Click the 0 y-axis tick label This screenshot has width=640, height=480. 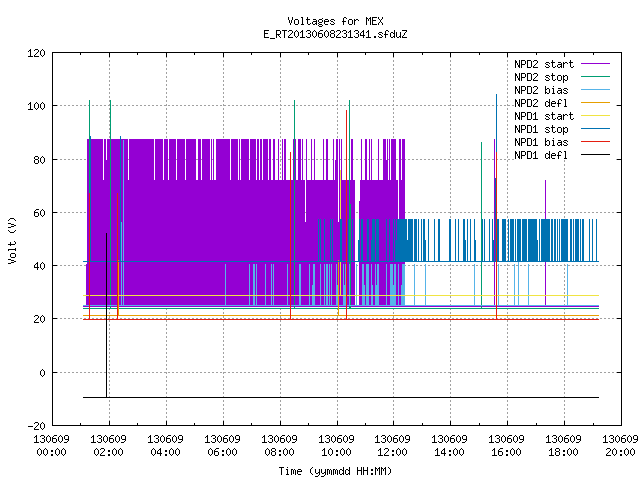(42, 373)
